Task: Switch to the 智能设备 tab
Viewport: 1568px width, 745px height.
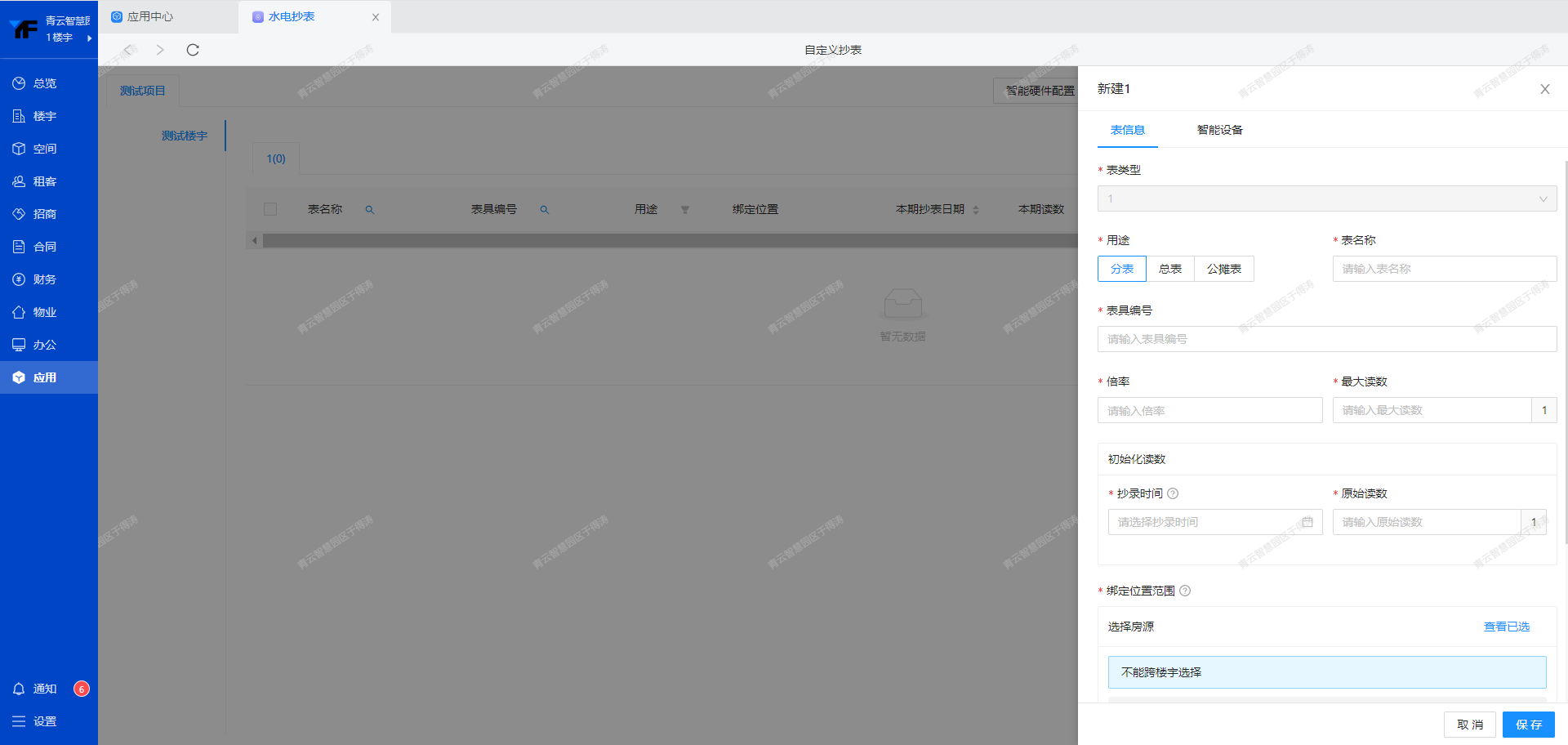Action: point(1219,130)
